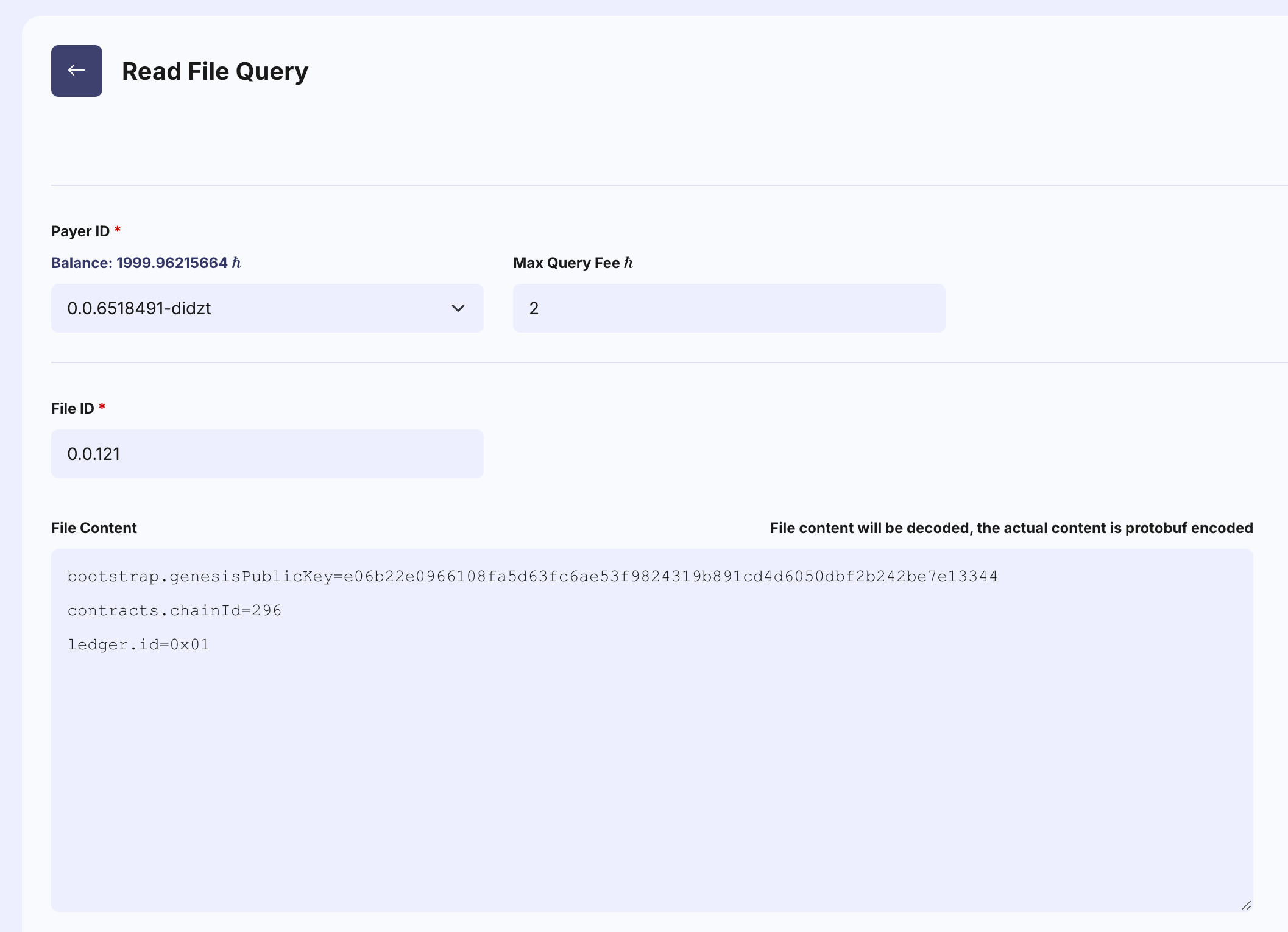Viewport: 1288px width, 932px height.
Task: Click the protobuf encoded notice text
Action: point(1011,528)
